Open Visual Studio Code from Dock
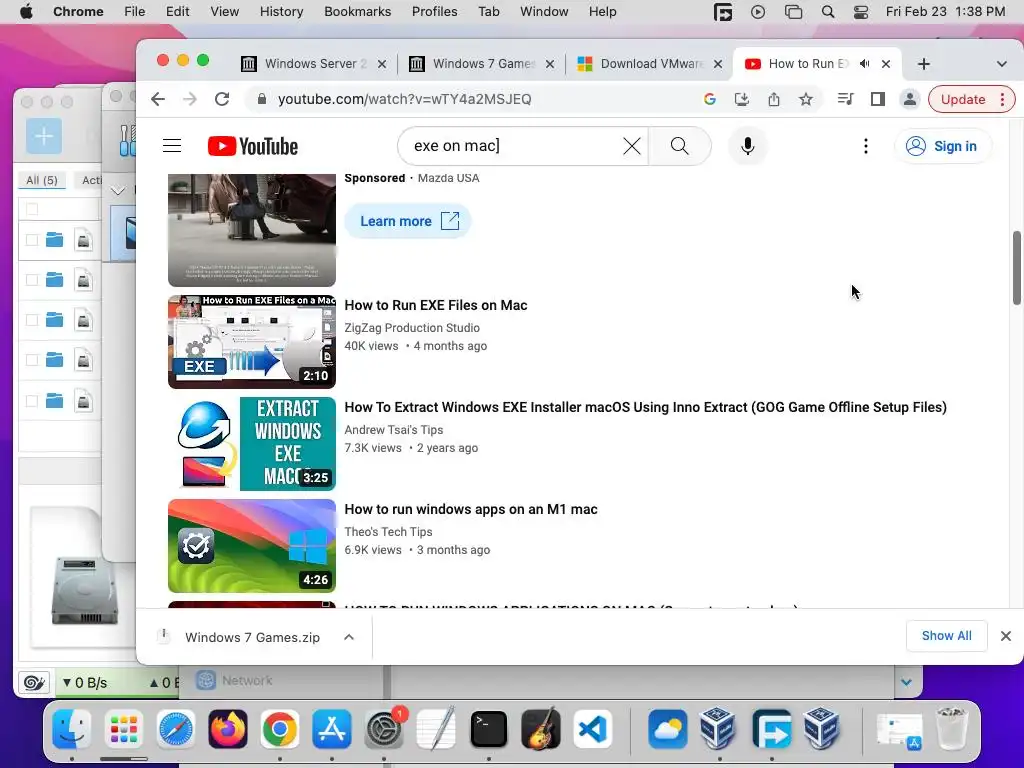1024x768 pixels. 592,729
